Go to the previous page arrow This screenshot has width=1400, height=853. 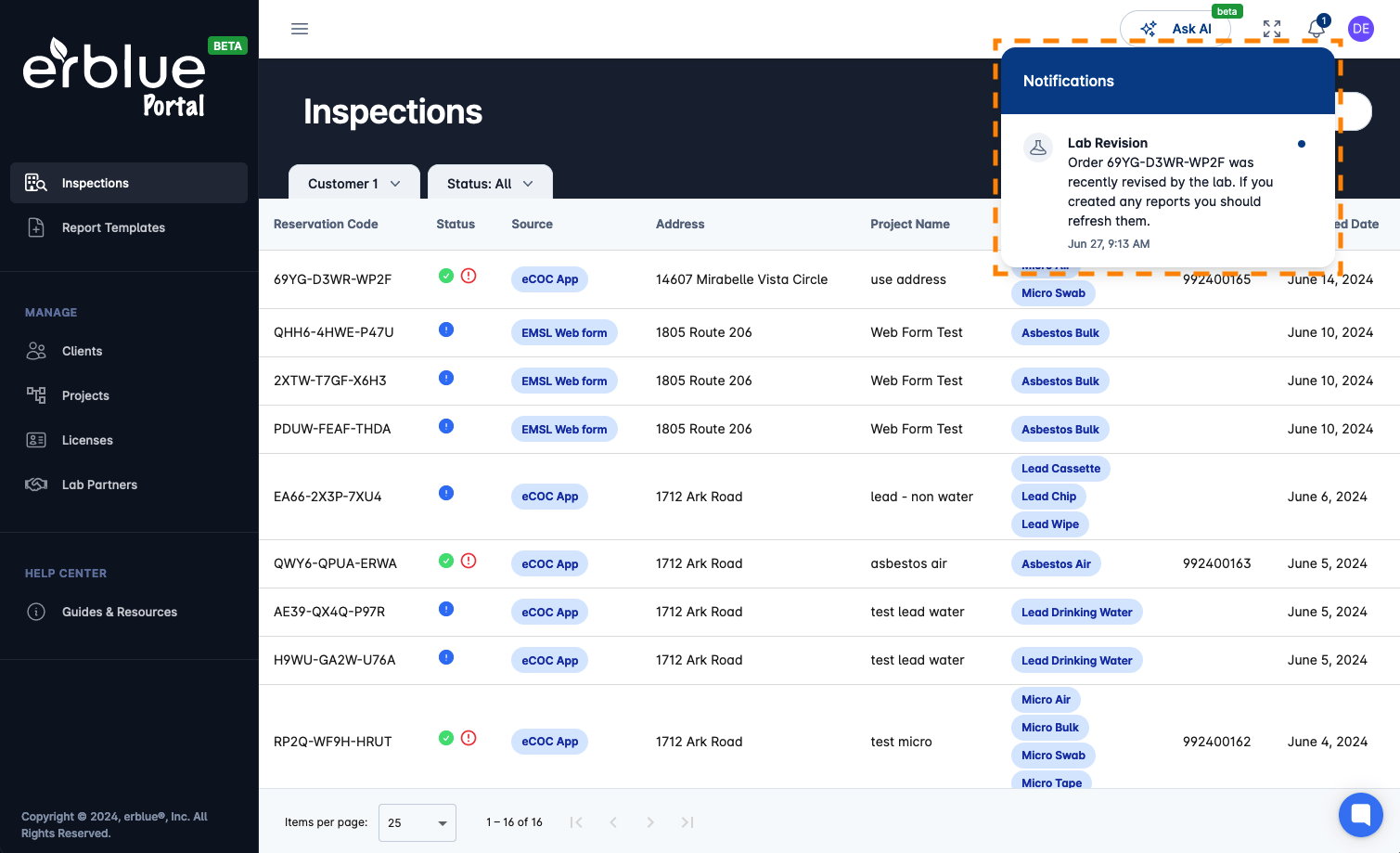pos(613,822)
